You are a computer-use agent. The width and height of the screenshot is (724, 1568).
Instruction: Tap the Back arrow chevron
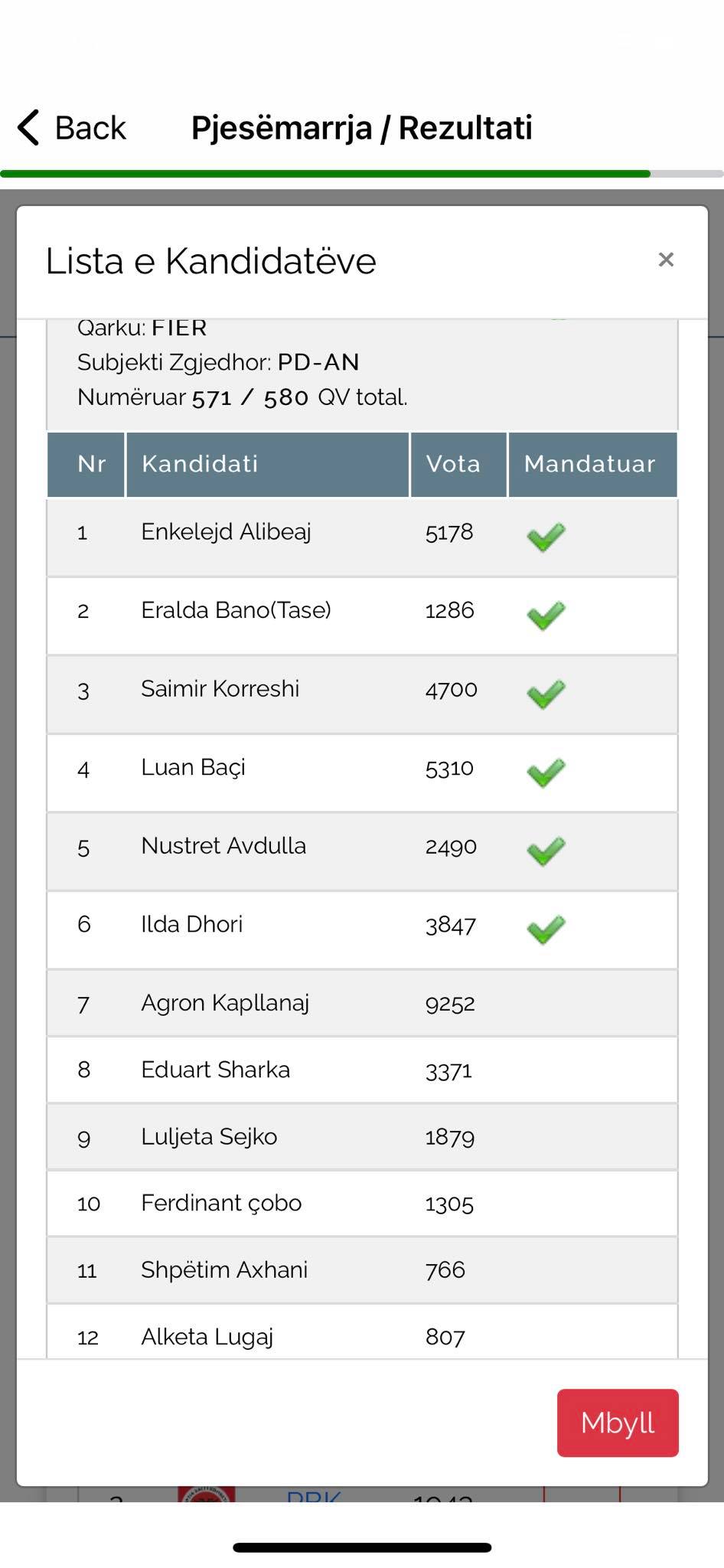(x=29, y=127)
